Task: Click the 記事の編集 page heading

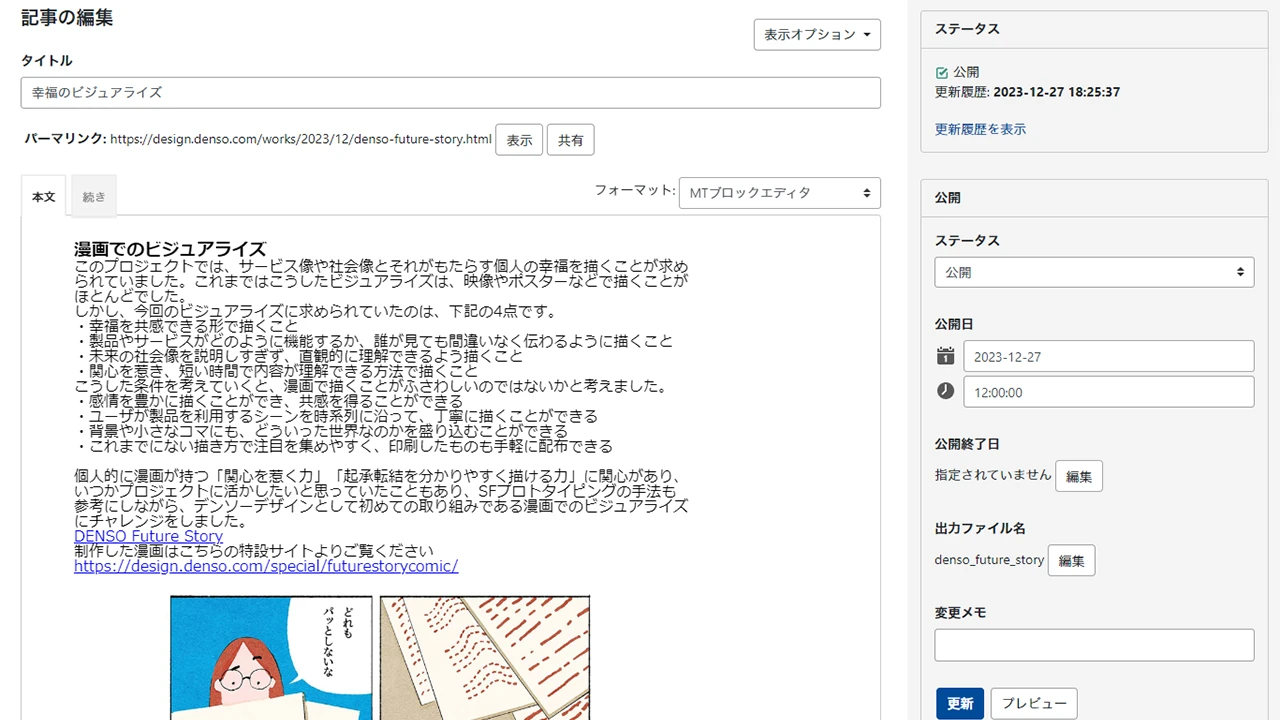Action: pos(67,17)
